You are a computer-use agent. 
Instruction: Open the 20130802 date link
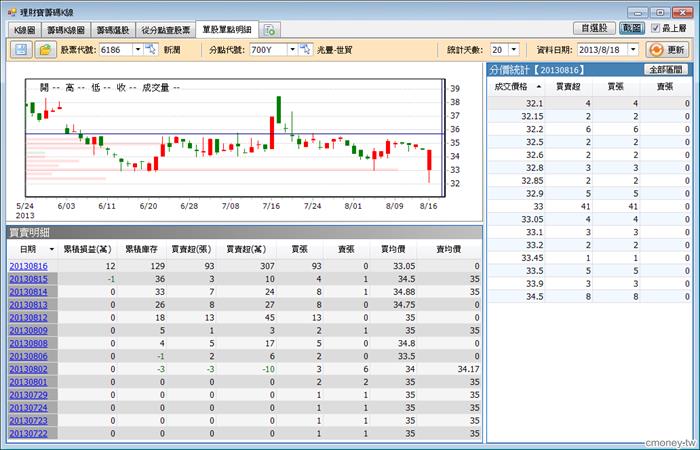(x=29, y=369)
